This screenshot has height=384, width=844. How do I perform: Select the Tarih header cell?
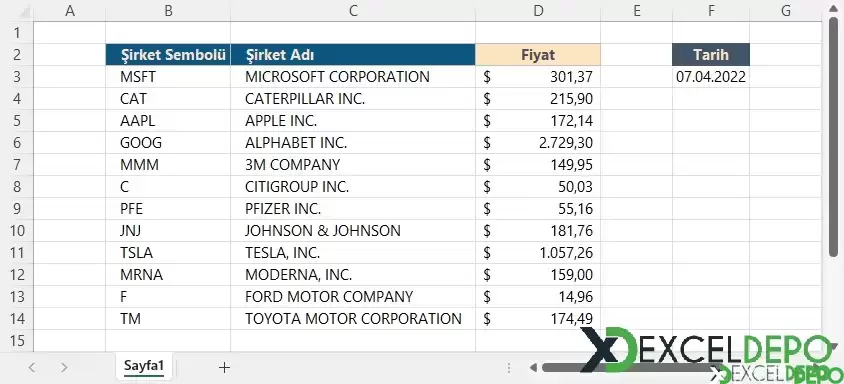click(711, 54)
